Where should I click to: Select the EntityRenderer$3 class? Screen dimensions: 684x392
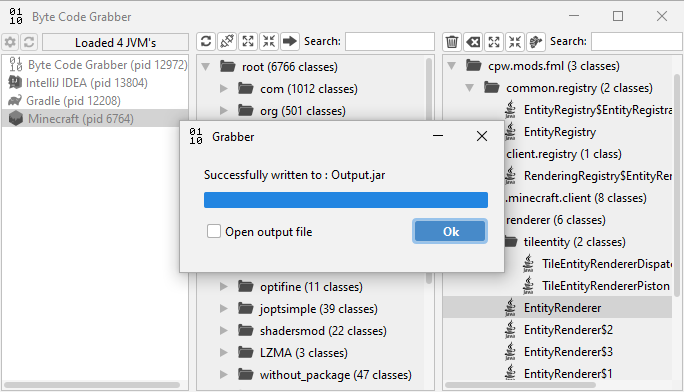click(568, 351)
